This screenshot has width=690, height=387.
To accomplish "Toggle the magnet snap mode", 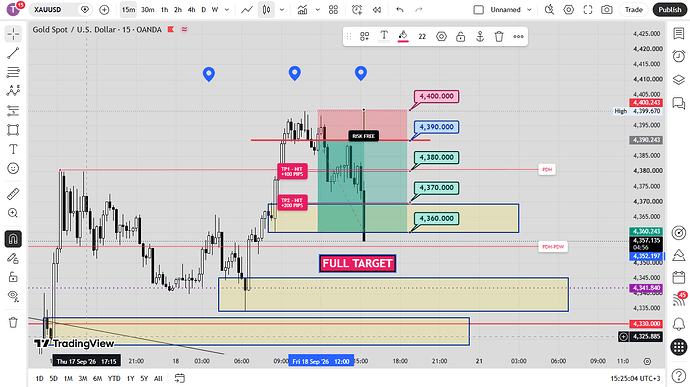I will point(13,239).
